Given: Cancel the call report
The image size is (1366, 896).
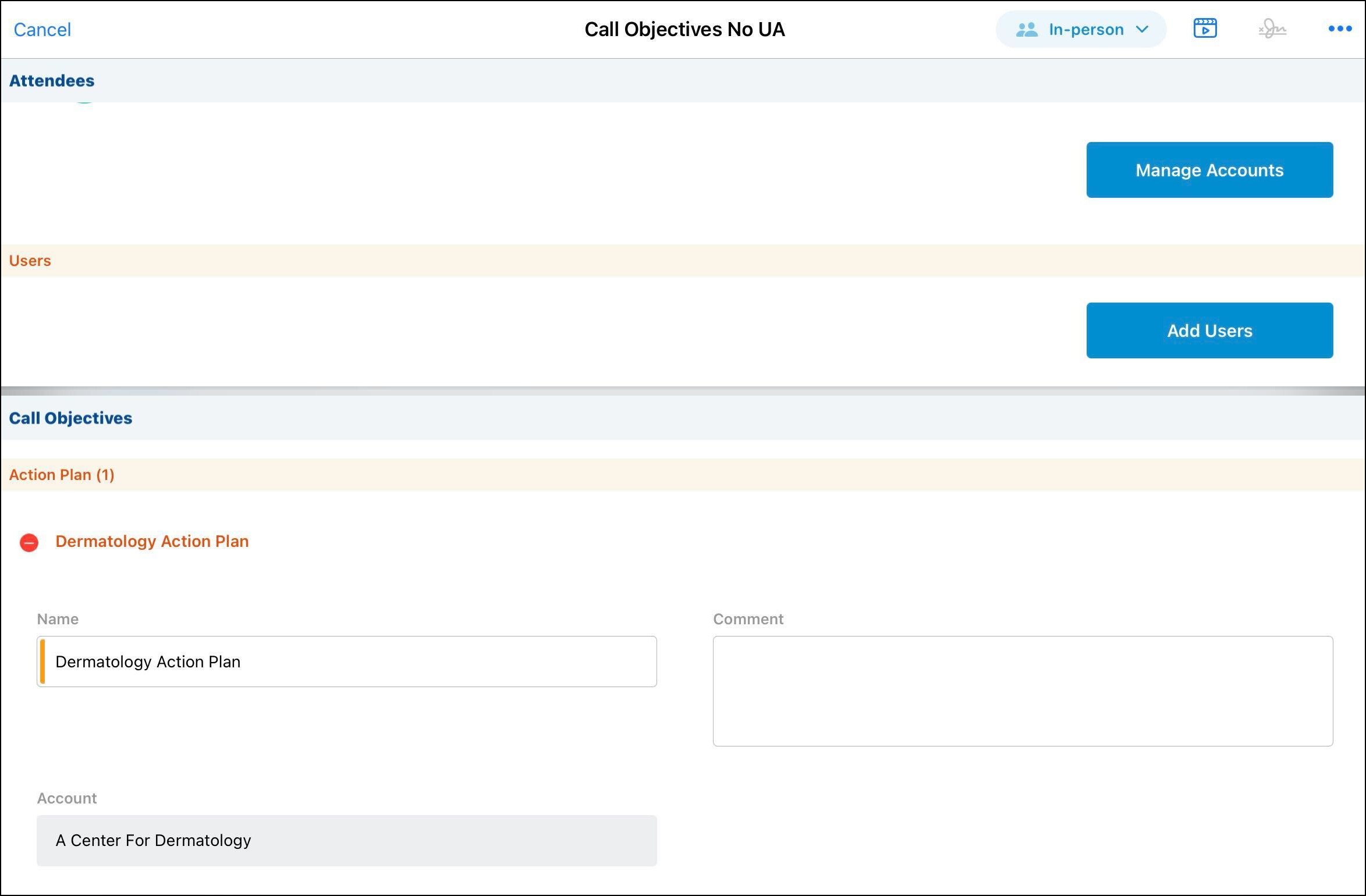Looking at the screenshot, I should 42,30.
